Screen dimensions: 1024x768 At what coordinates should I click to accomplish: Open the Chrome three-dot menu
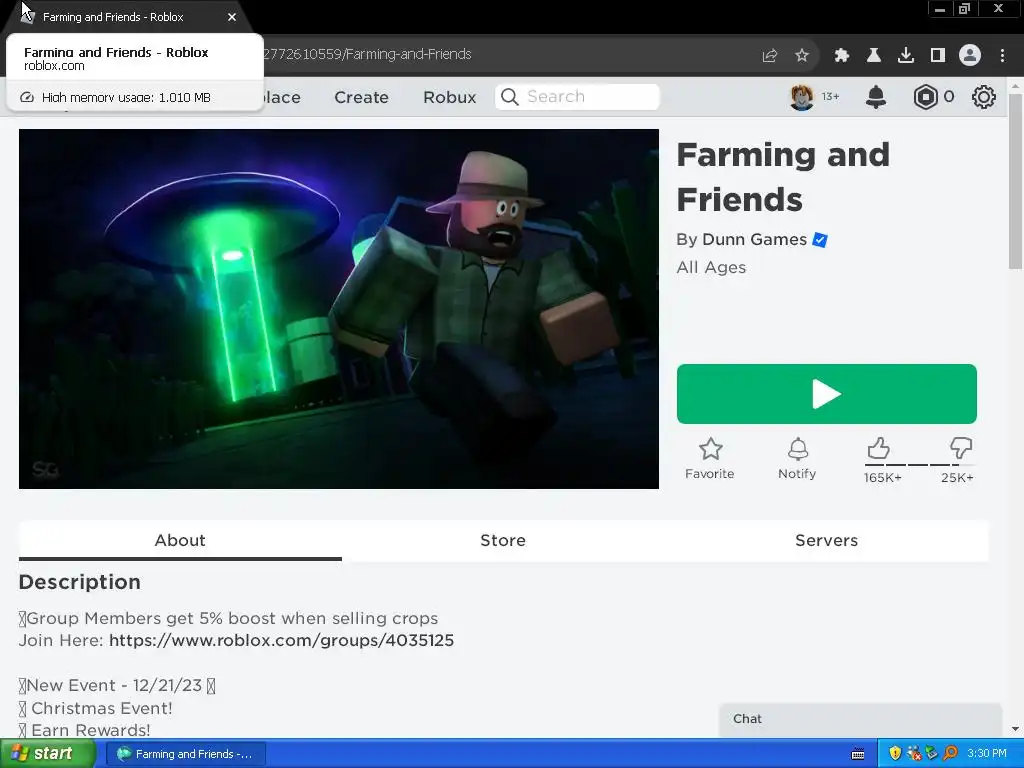pos(1002,56)
